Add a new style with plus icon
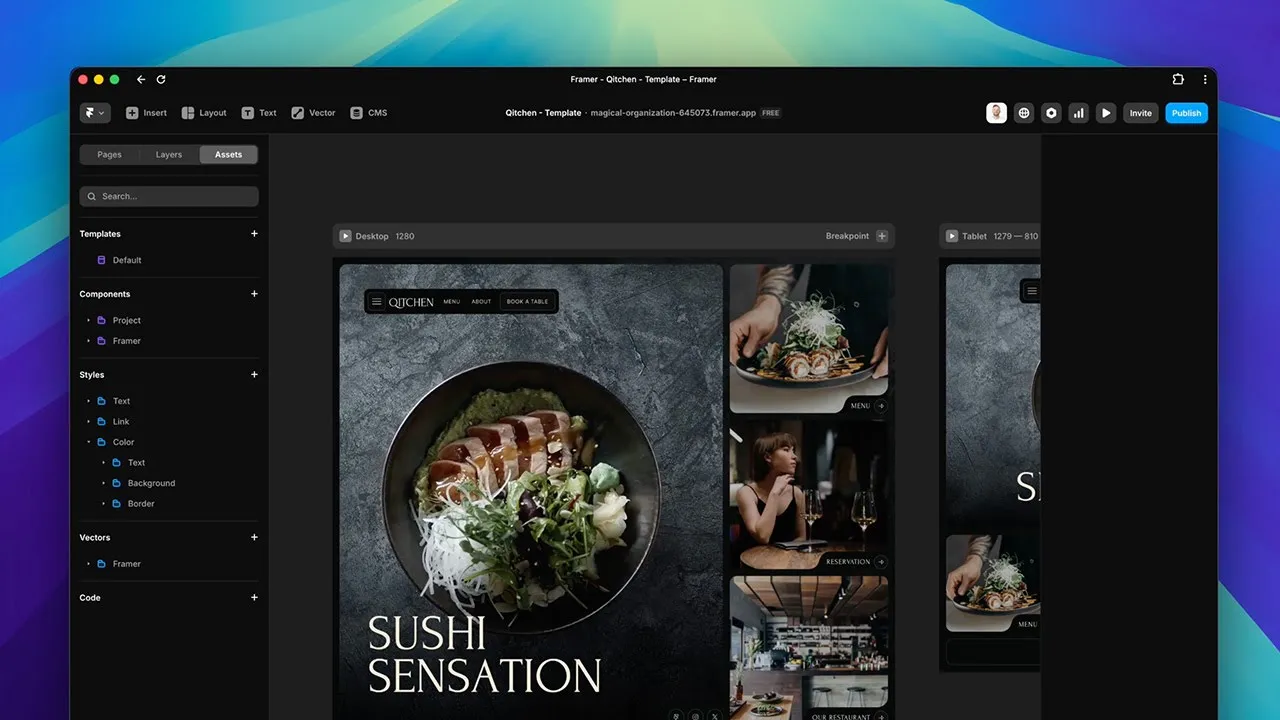The width and height of the screenshot is (1280, 720). (x=254, y=375)
